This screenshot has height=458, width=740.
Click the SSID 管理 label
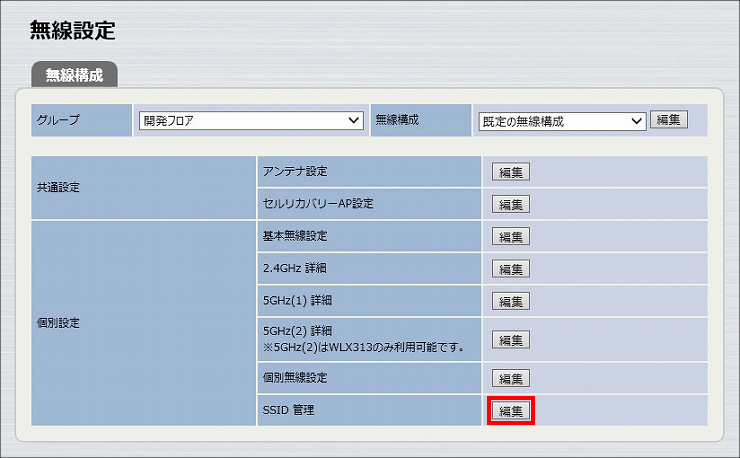[288, 410]
